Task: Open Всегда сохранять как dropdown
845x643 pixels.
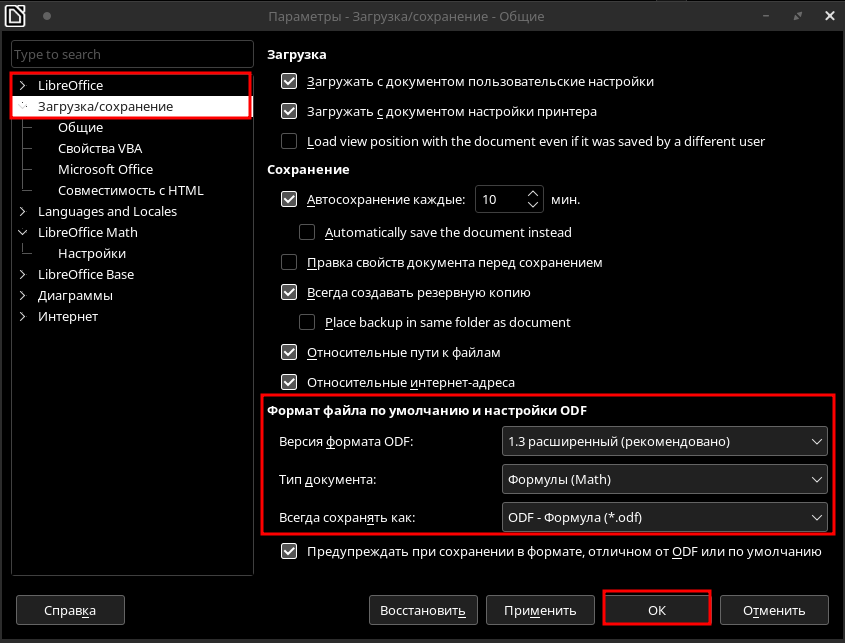Action: [664, 517]
